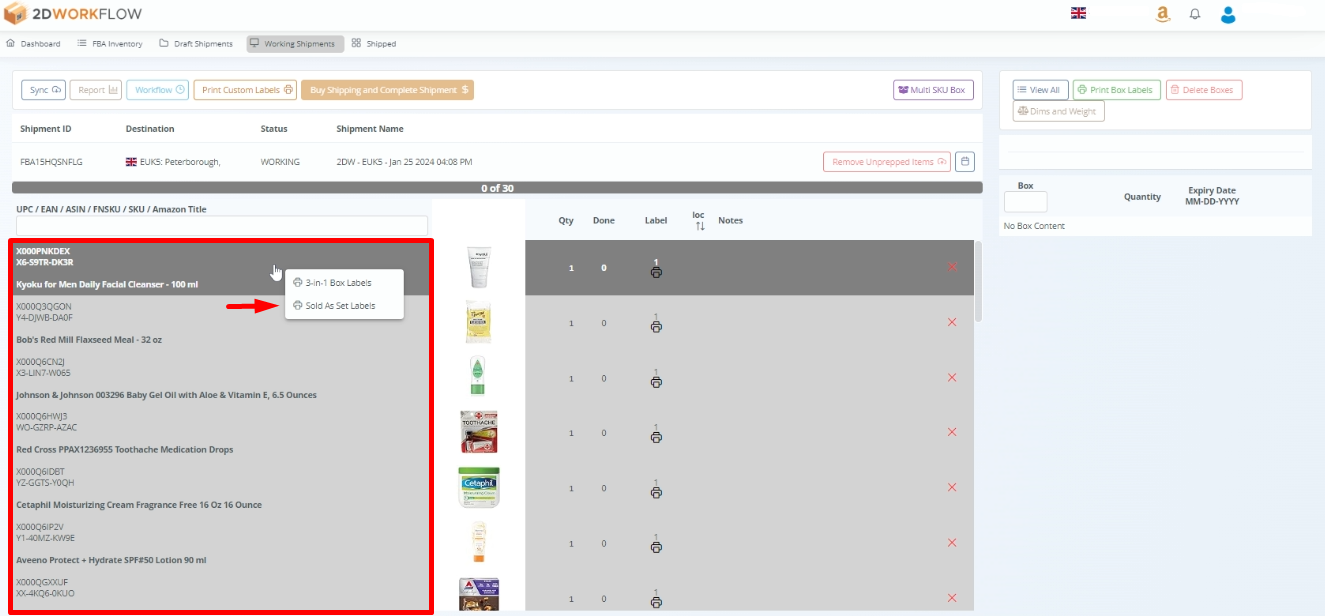This screenshot has width=1325, height=616.
Task: Open the Print Custom Labels options
Action: [x=244, y=89]
